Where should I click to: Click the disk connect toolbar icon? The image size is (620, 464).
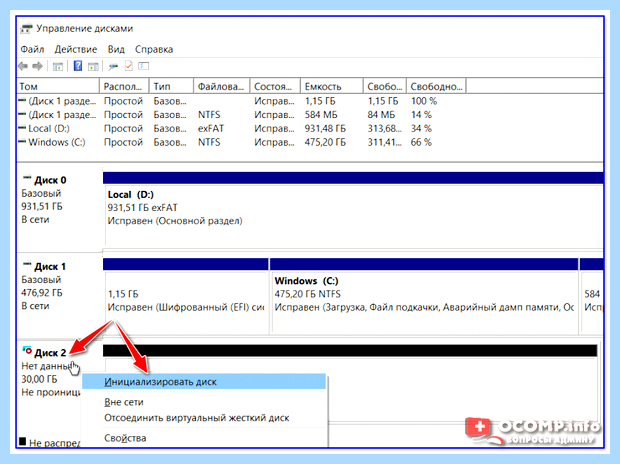[x=113, y=66]
